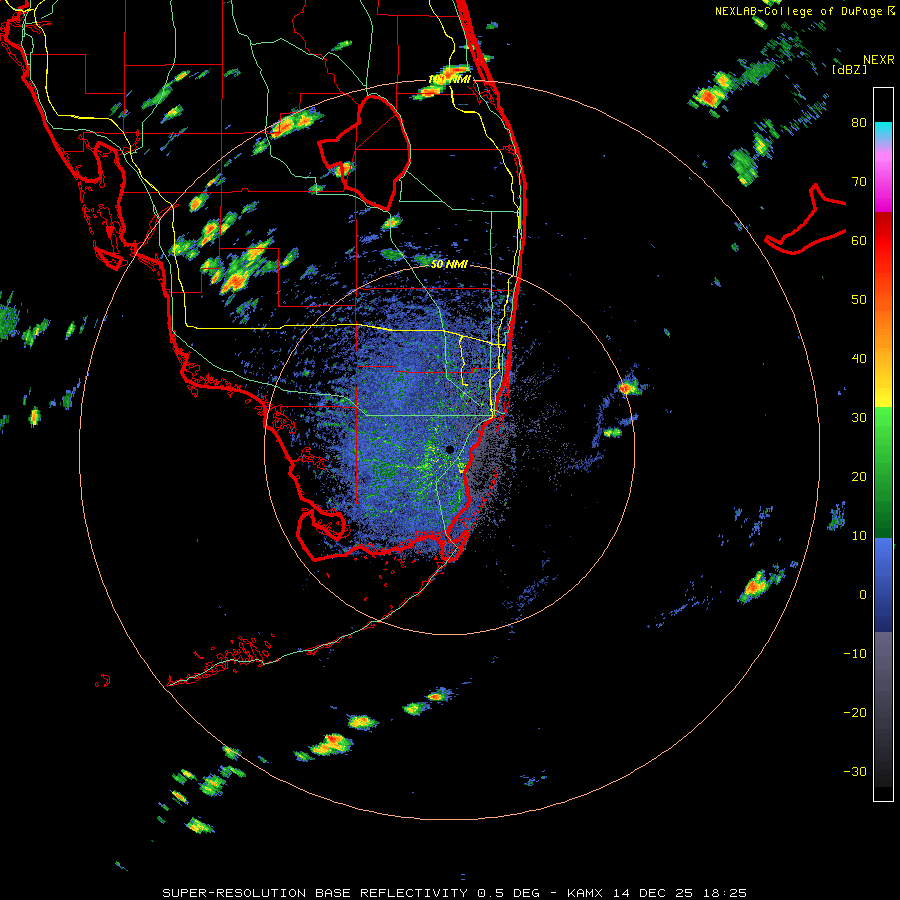Click the 50 NMI range ring label
Image resolution: width=900 pixels, height=900 pixels.
point(449,265)
